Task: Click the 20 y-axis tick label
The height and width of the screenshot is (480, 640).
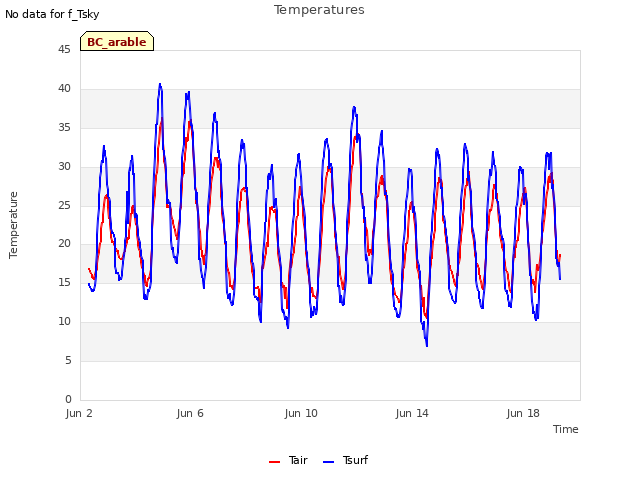Action: pos(64,244)
